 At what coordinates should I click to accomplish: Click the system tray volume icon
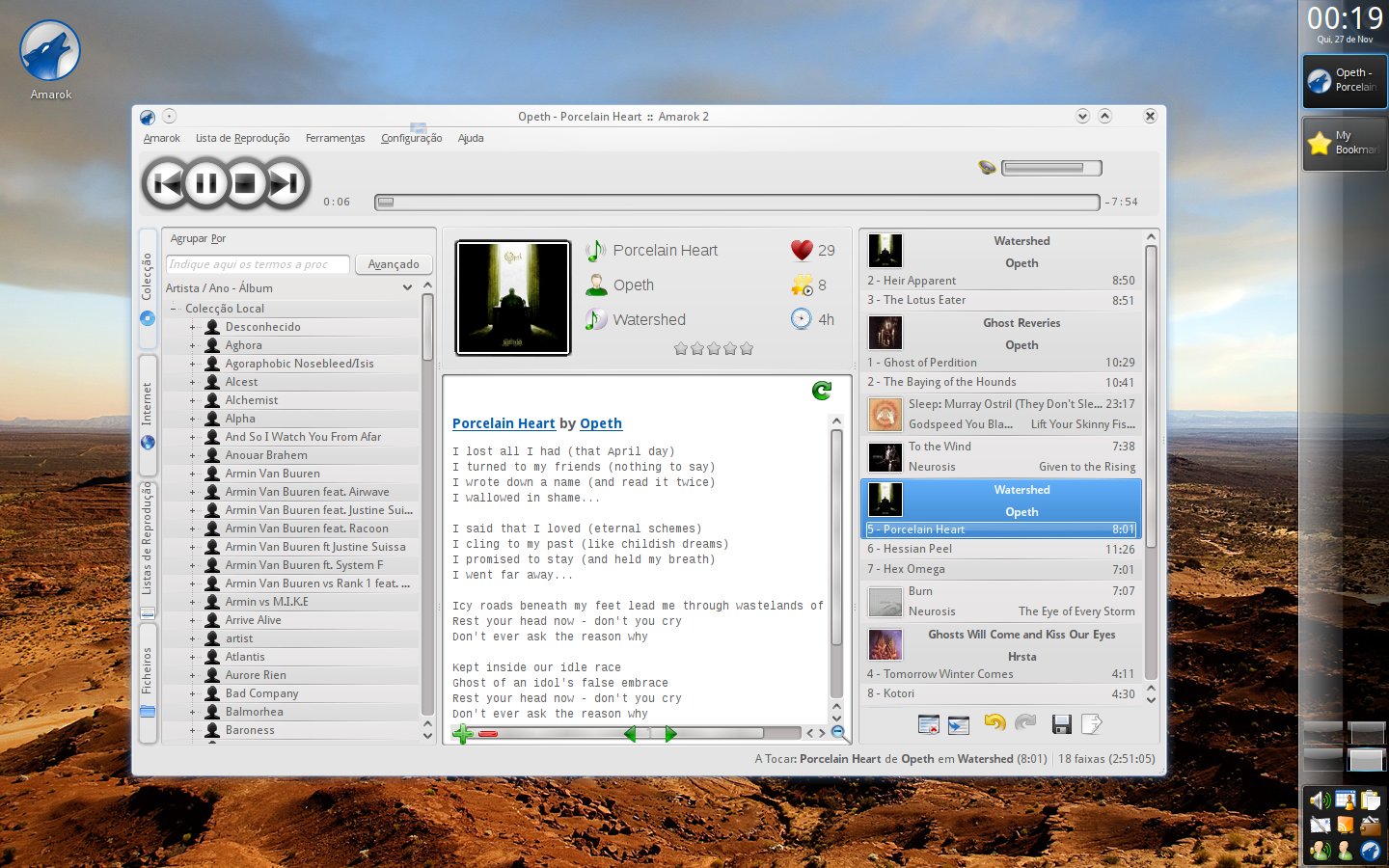(1319, 800)
